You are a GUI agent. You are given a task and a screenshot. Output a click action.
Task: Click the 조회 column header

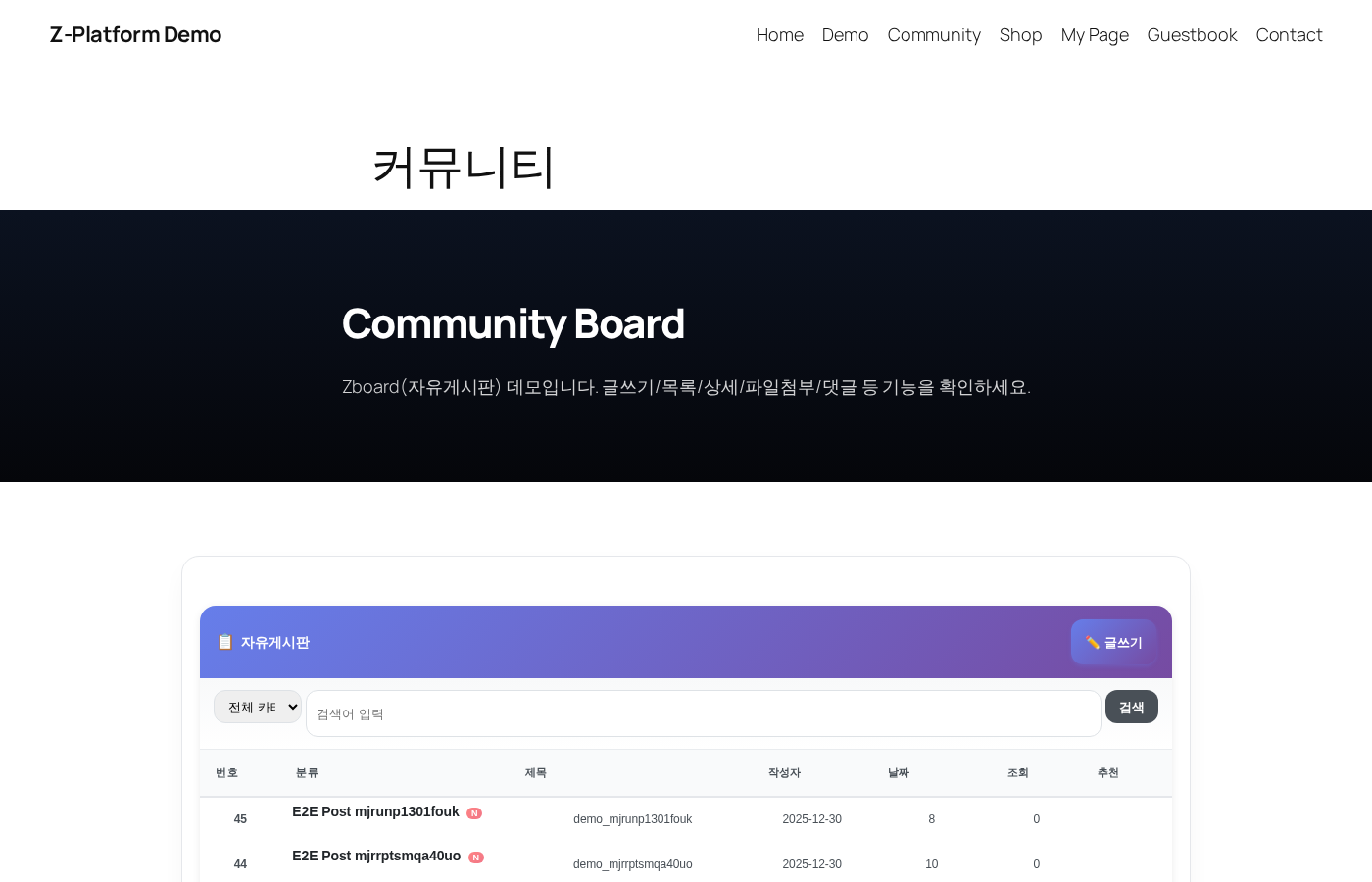(1018, 773)
